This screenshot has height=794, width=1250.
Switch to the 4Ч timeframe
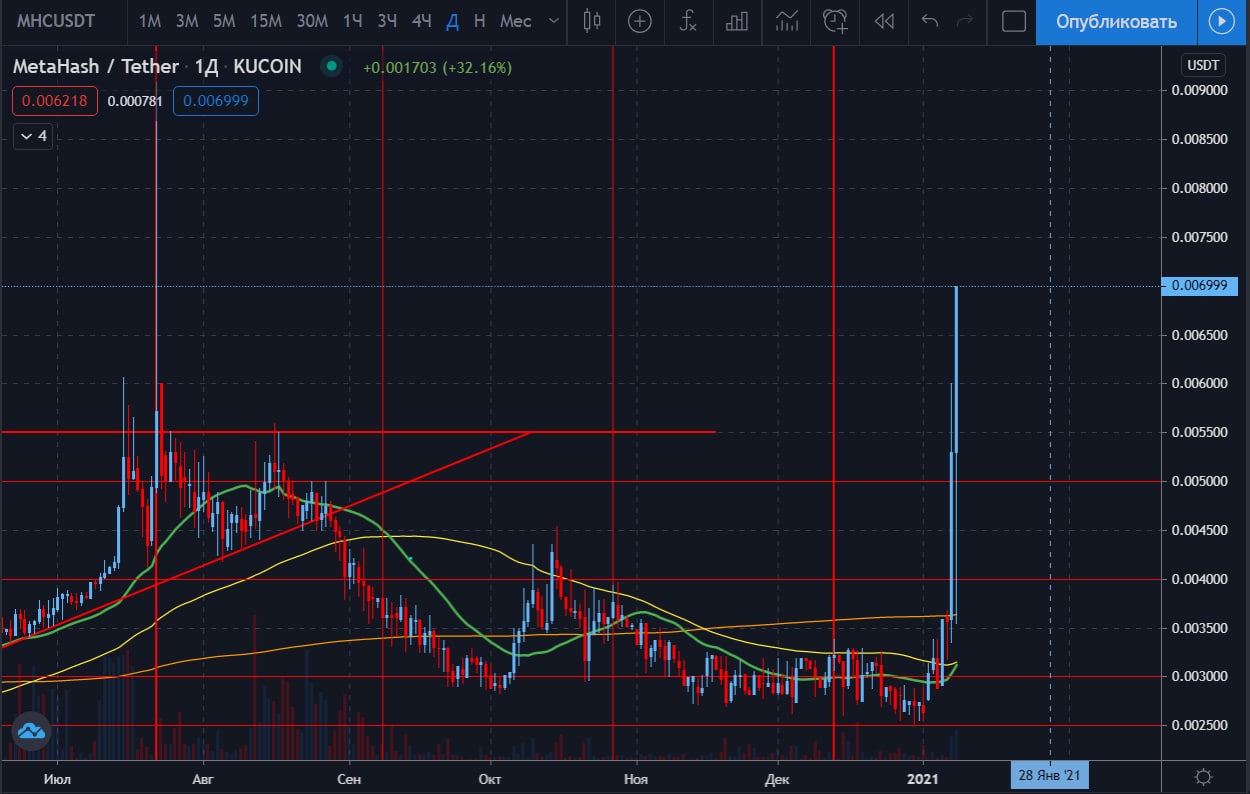(x=422, y=21)
